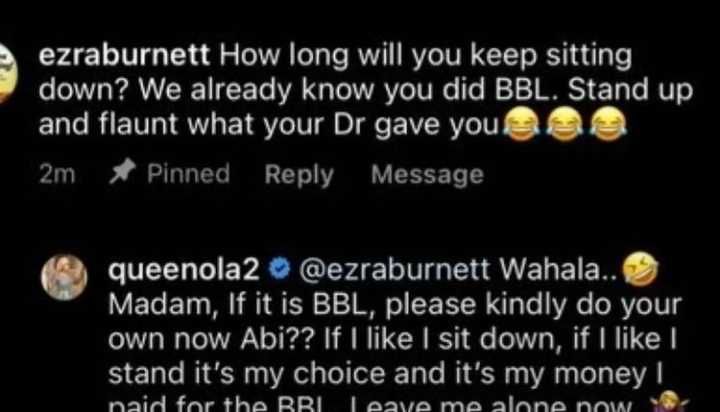The image size is (720, 412).
Task: Reply to ezraburnett's comment
Action: coord(299,175)
